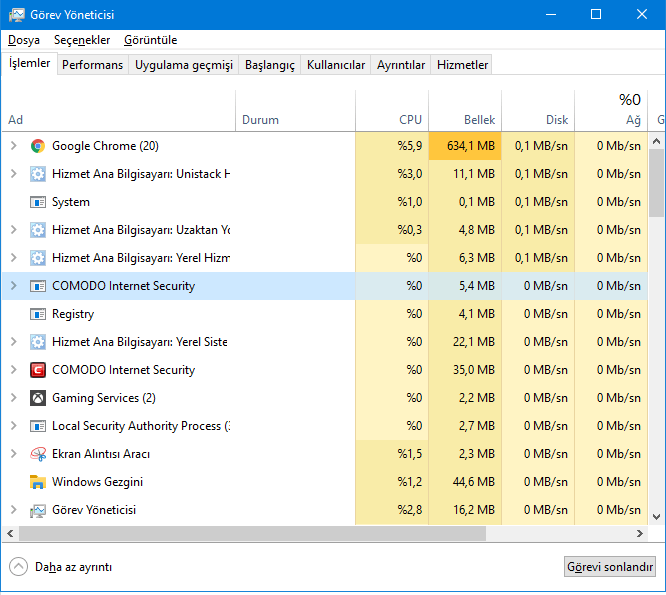The image size is (666, 595).
Task: Collapse view with Daha az ayrıntı arrow
Action: coord(18,566)
